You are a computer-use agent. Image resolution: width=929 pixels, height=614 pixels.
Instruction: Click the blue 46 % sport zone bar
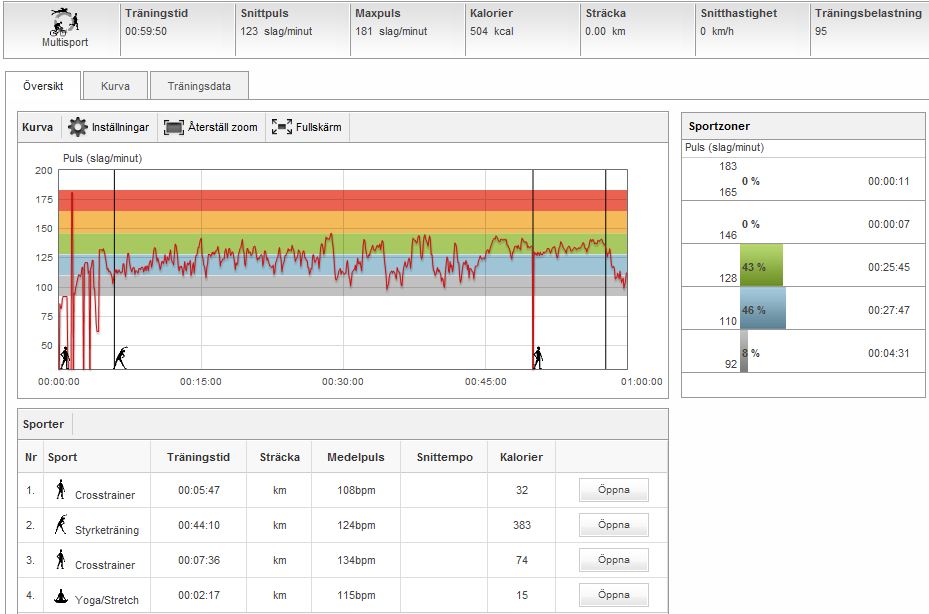pos(762,309)
